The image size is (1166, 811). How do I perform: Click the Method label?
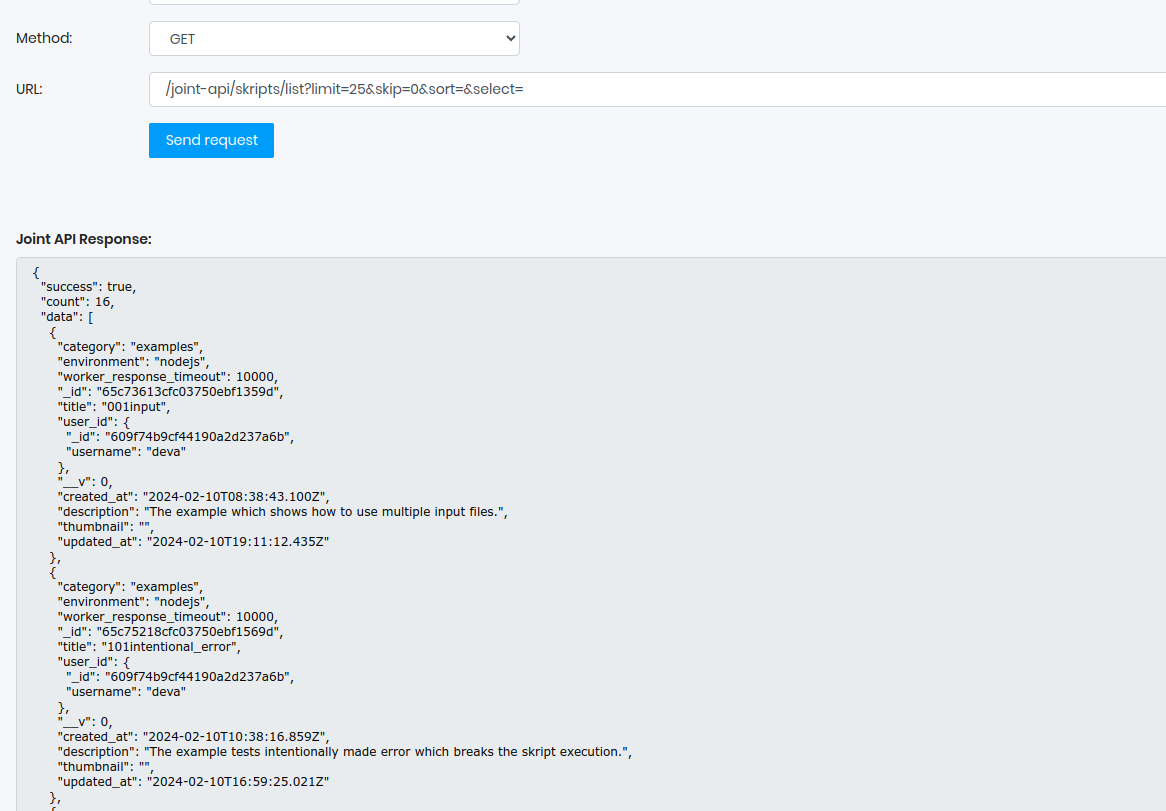(x=44, y=38)
